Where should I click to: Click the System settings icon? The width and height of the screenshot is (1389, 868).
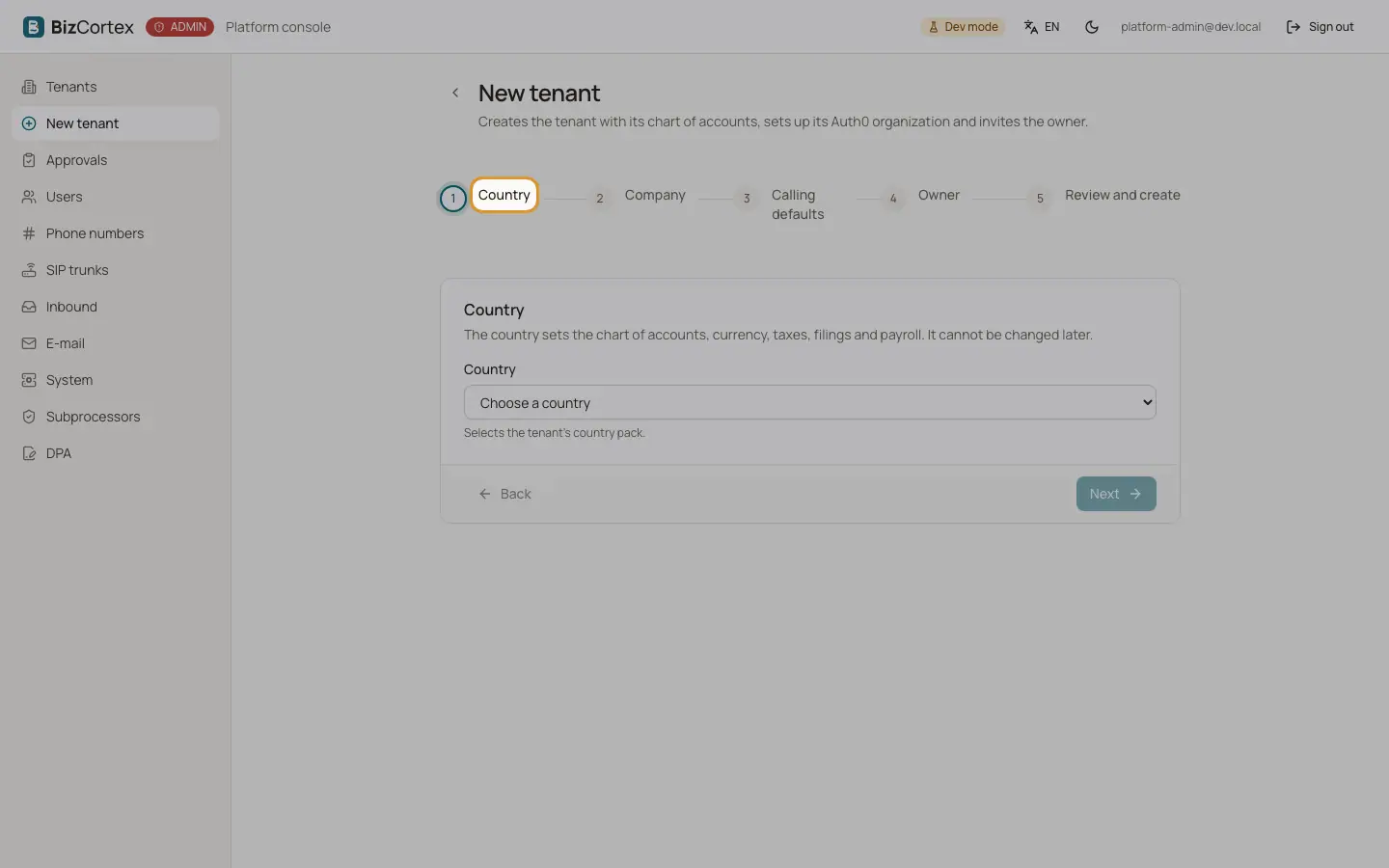pyautogui.click(x=29, y=380)
